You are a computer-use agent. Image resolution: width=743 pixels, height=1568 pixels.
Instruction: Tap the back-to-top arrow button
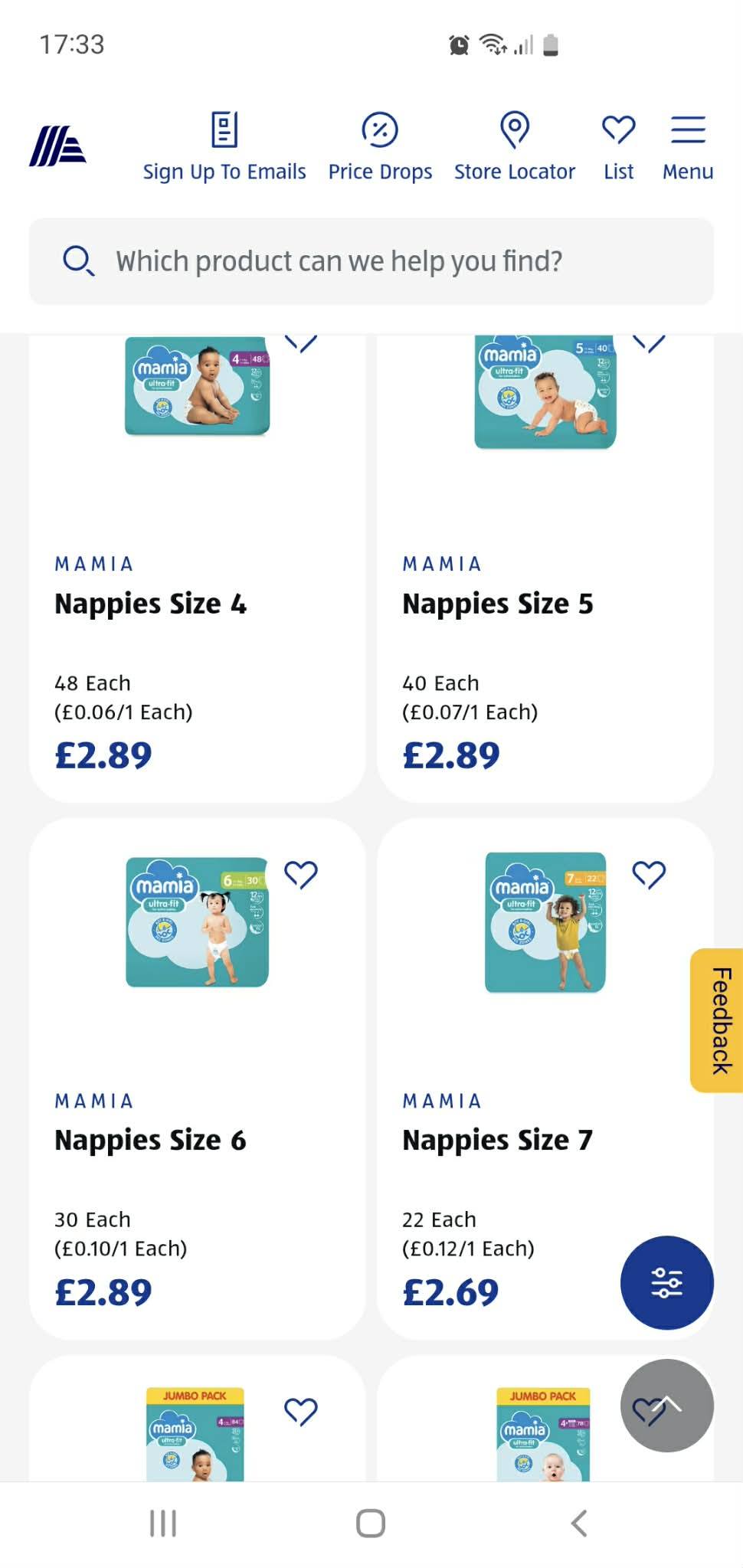667,1406
